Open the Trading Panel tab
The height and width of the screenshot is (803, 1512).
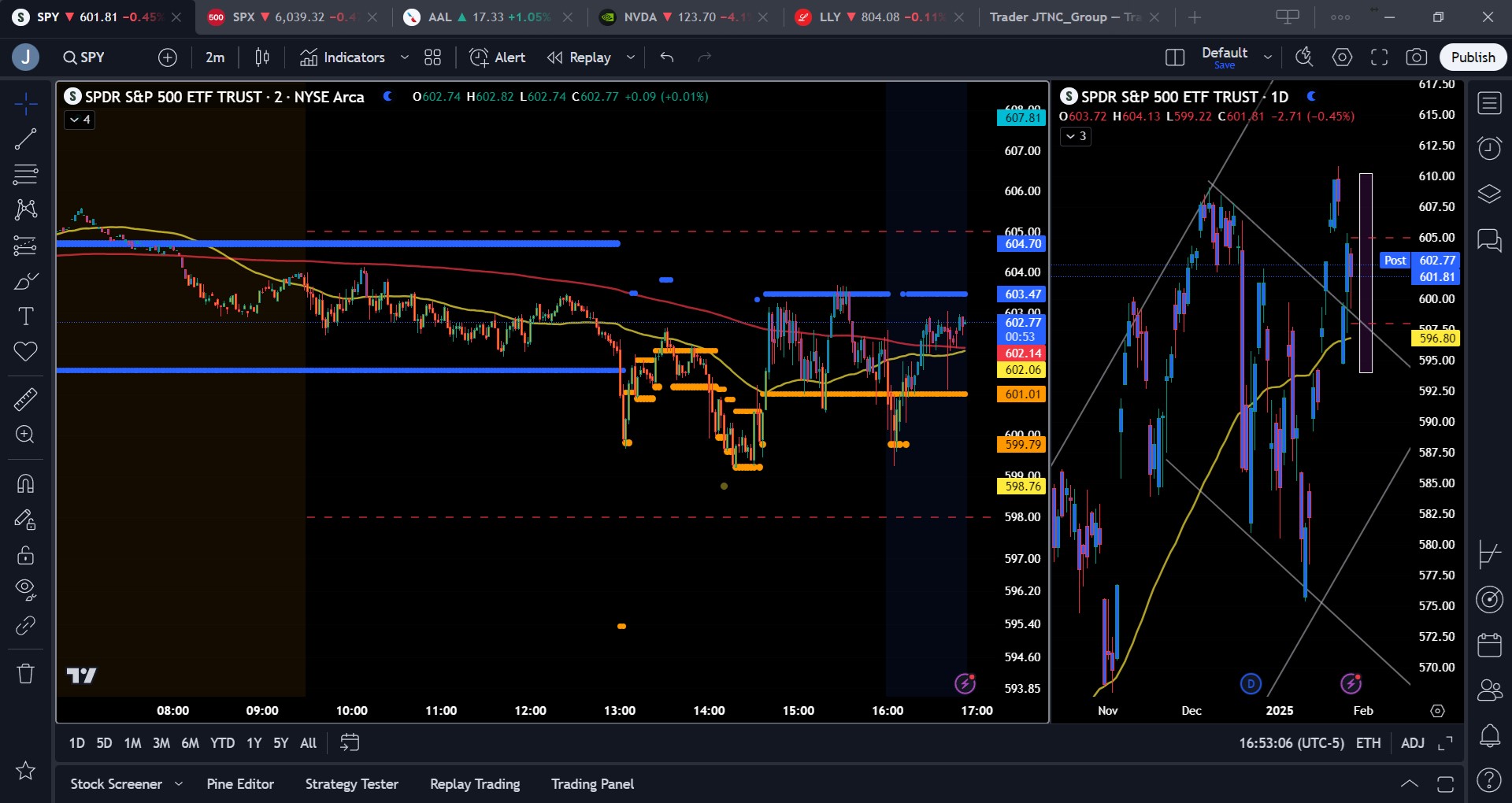(592, 784)
